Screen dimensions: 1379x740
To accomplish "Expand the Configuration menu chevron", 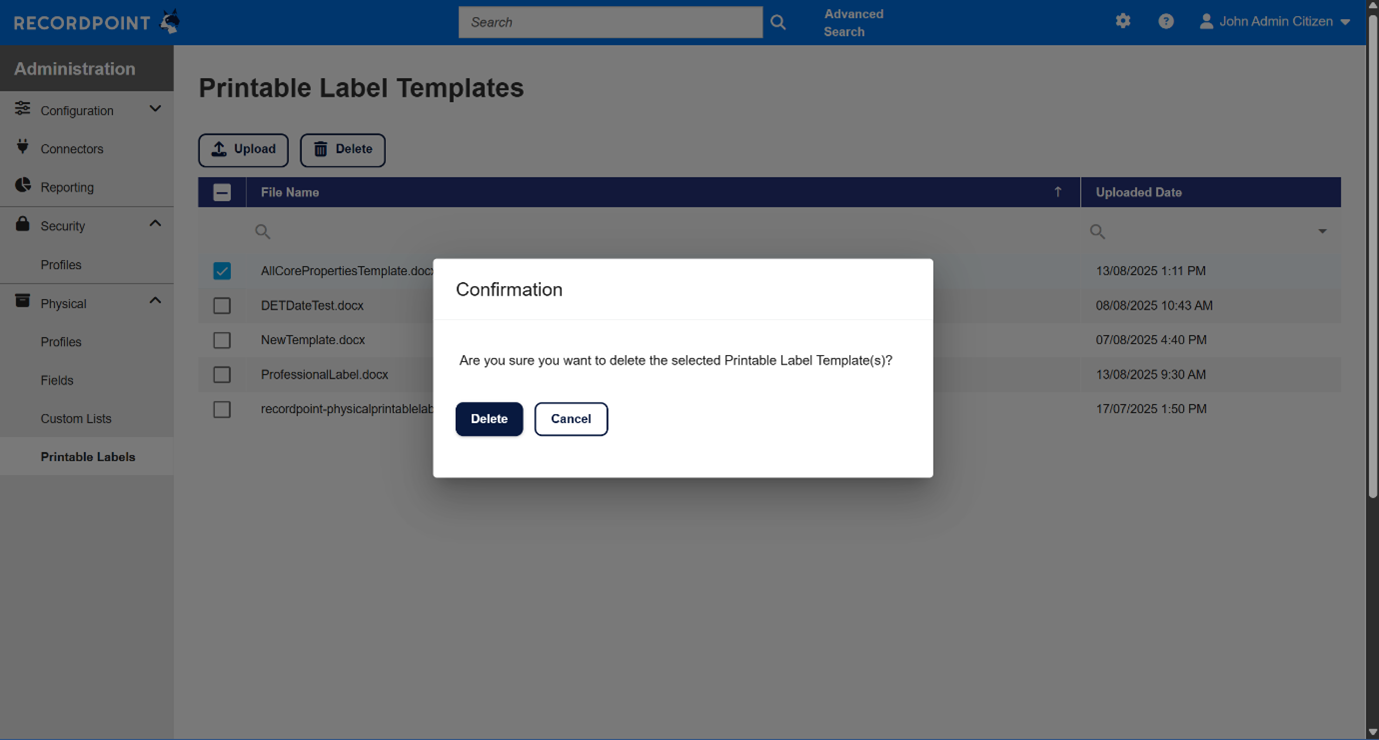I will pyautogui.click(x=155, y=109).
